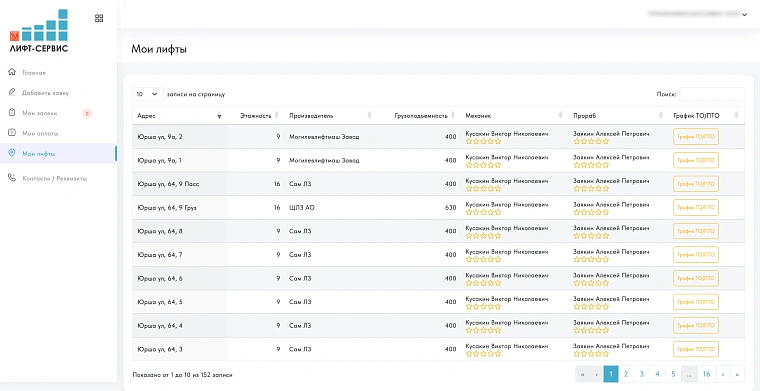Sort the table by the Адрес column arrow
The image size is (760, 391).
tap(219, 116)
